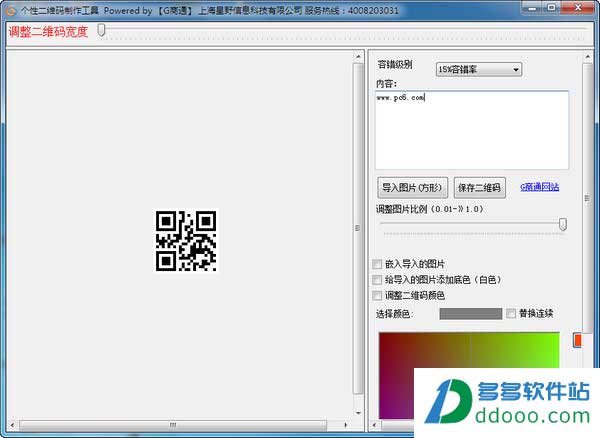Click the 导入图片(方形) button
Screen dimensions: 600x438
(412, 187)
